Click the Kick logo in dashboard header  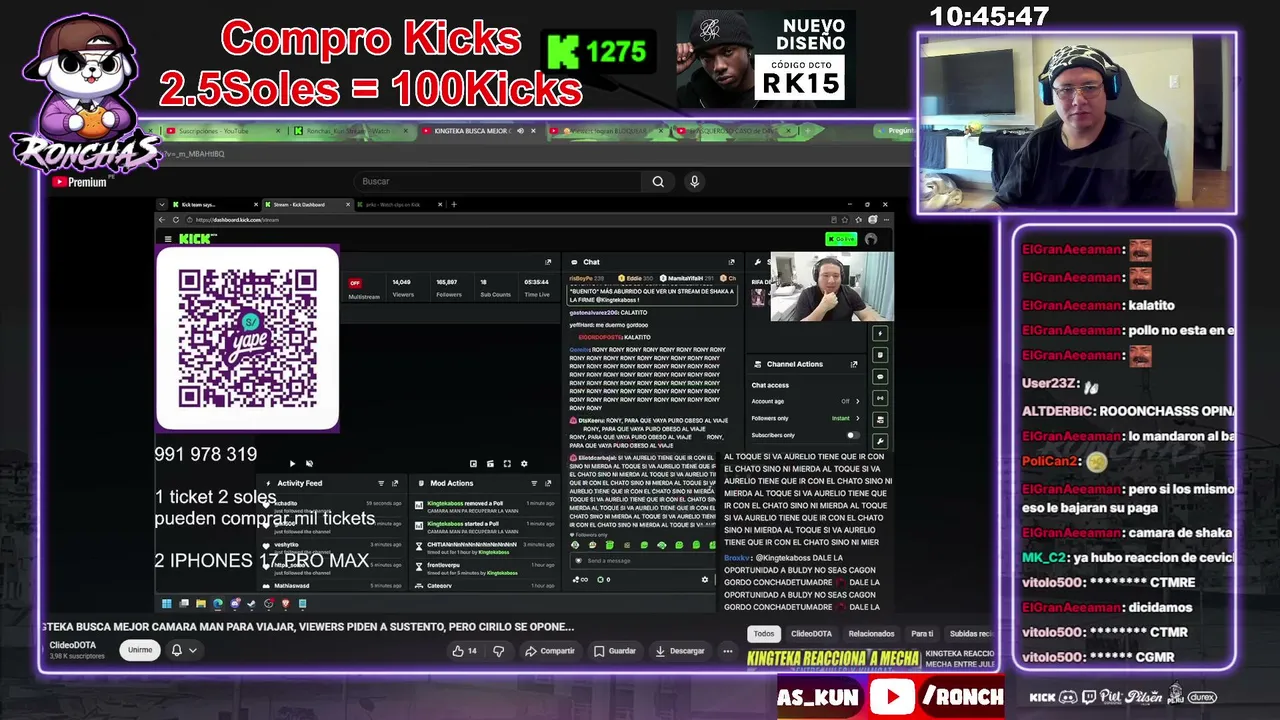click(197, 239)
